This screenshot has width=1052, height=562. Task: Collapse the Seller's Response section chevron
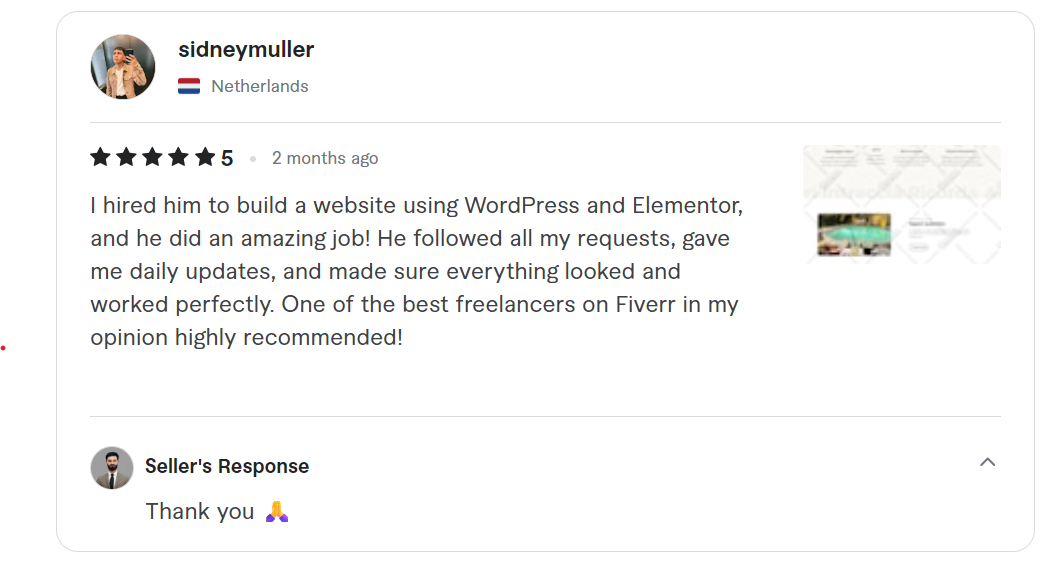(x=987, y=462)
